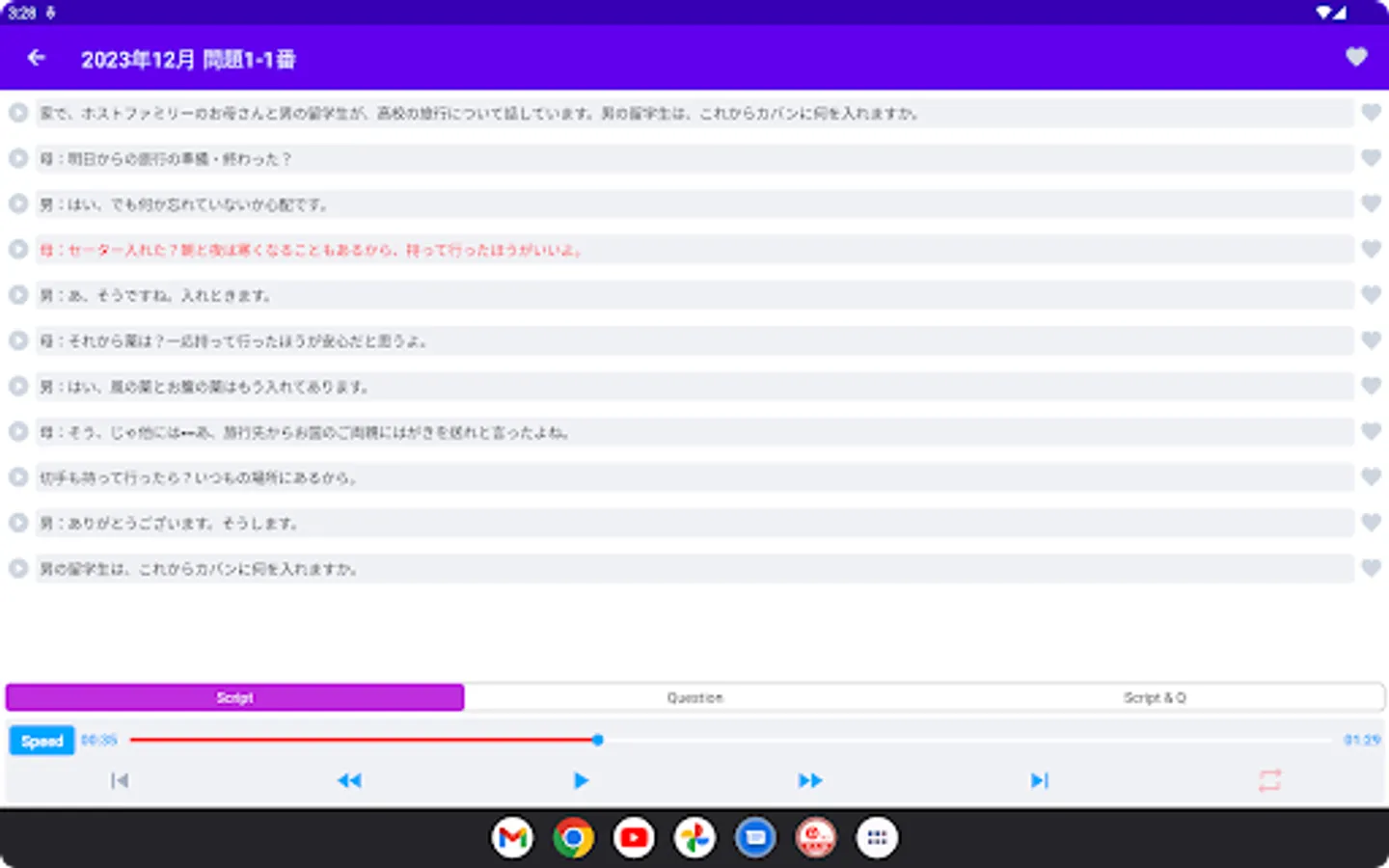Favorite the line about forgetting something
1389x868 pixels.
[1370, 203]
